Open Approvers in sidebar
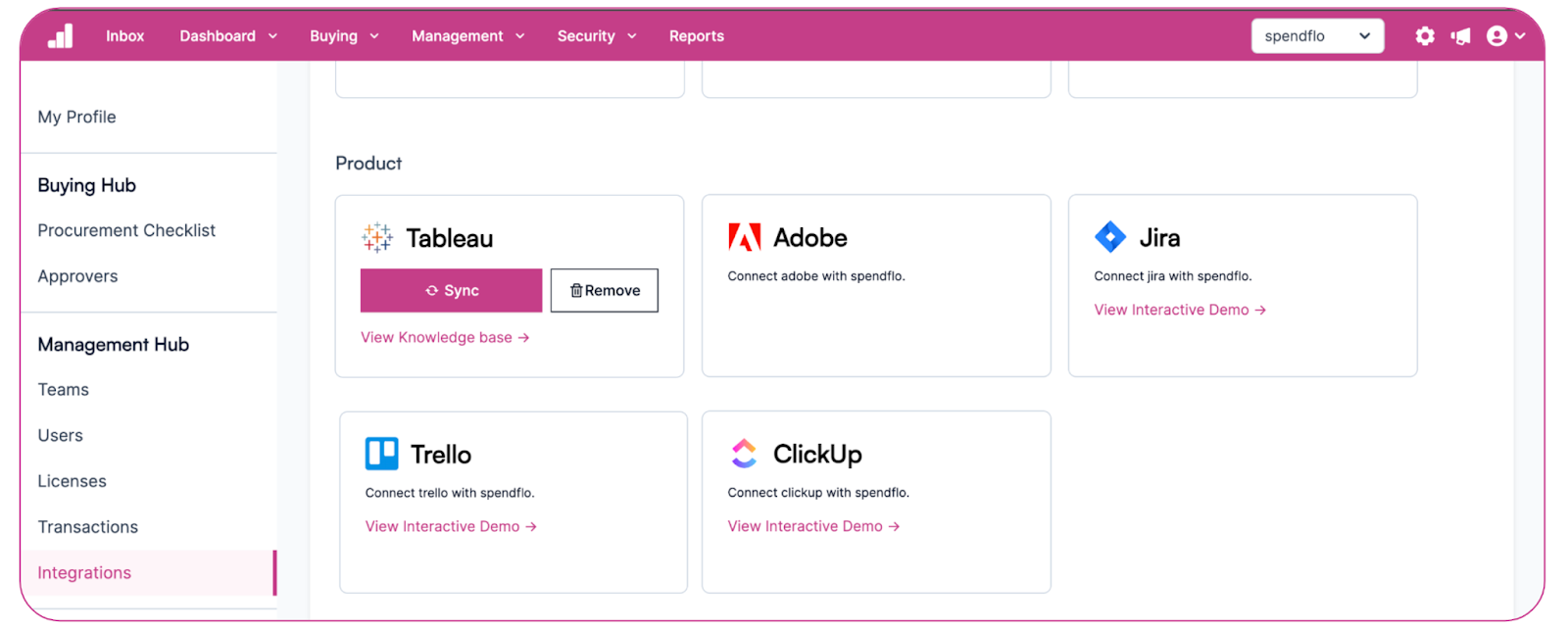 77,276
